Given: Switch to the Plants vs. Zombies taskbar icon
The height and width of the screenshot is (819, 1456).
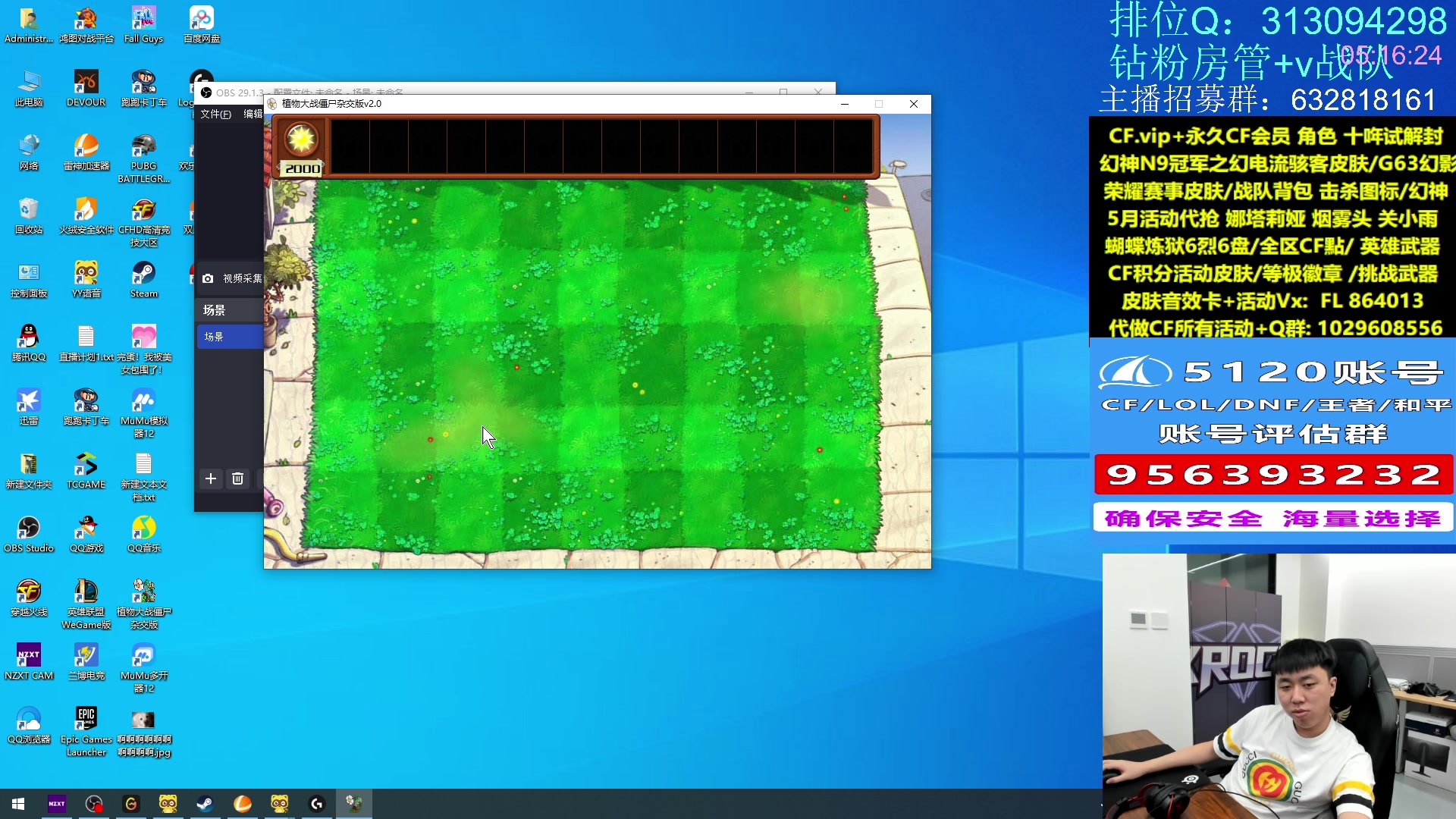Looking at the screenshot, I should pos(354,804).
